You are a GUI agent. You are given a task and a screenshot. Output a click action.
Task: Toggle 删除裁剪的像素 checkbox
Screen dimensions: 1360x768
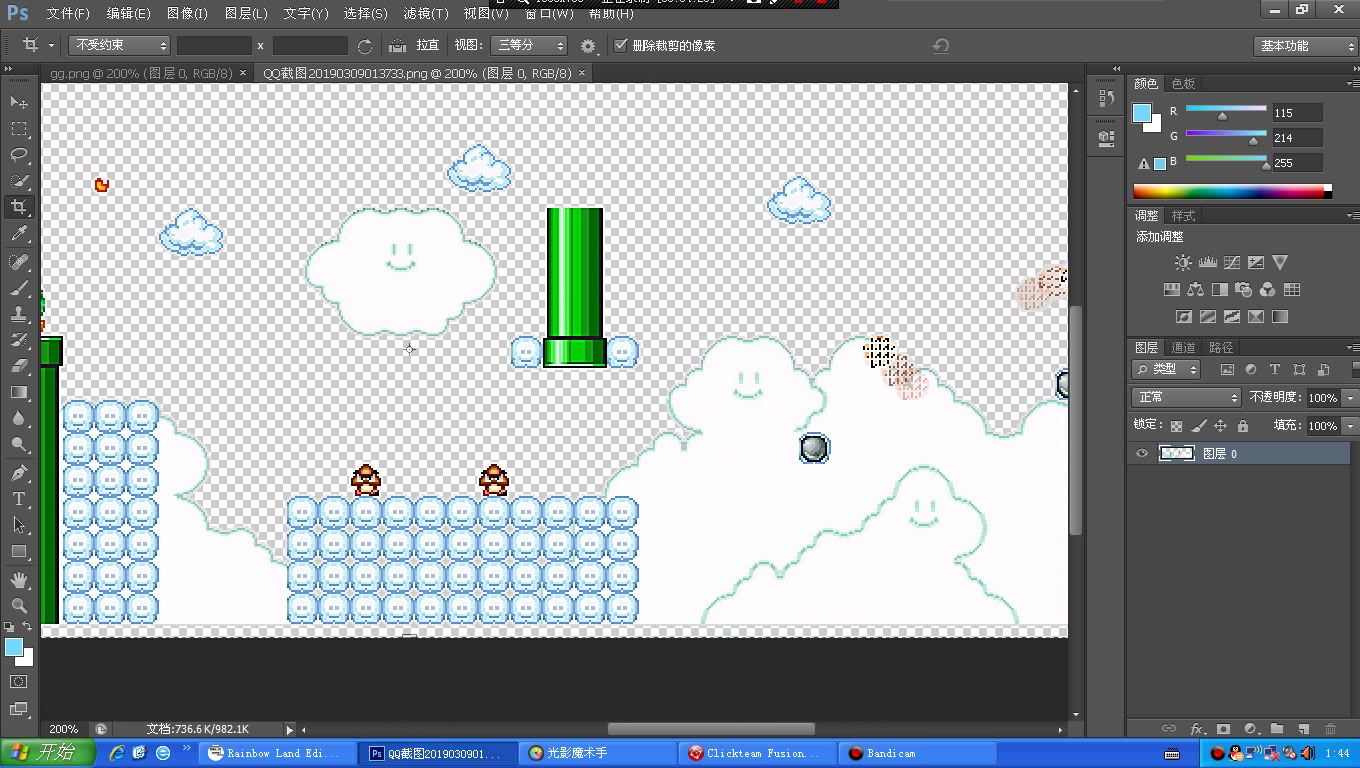pyautogui.click(x=621, y=46)
